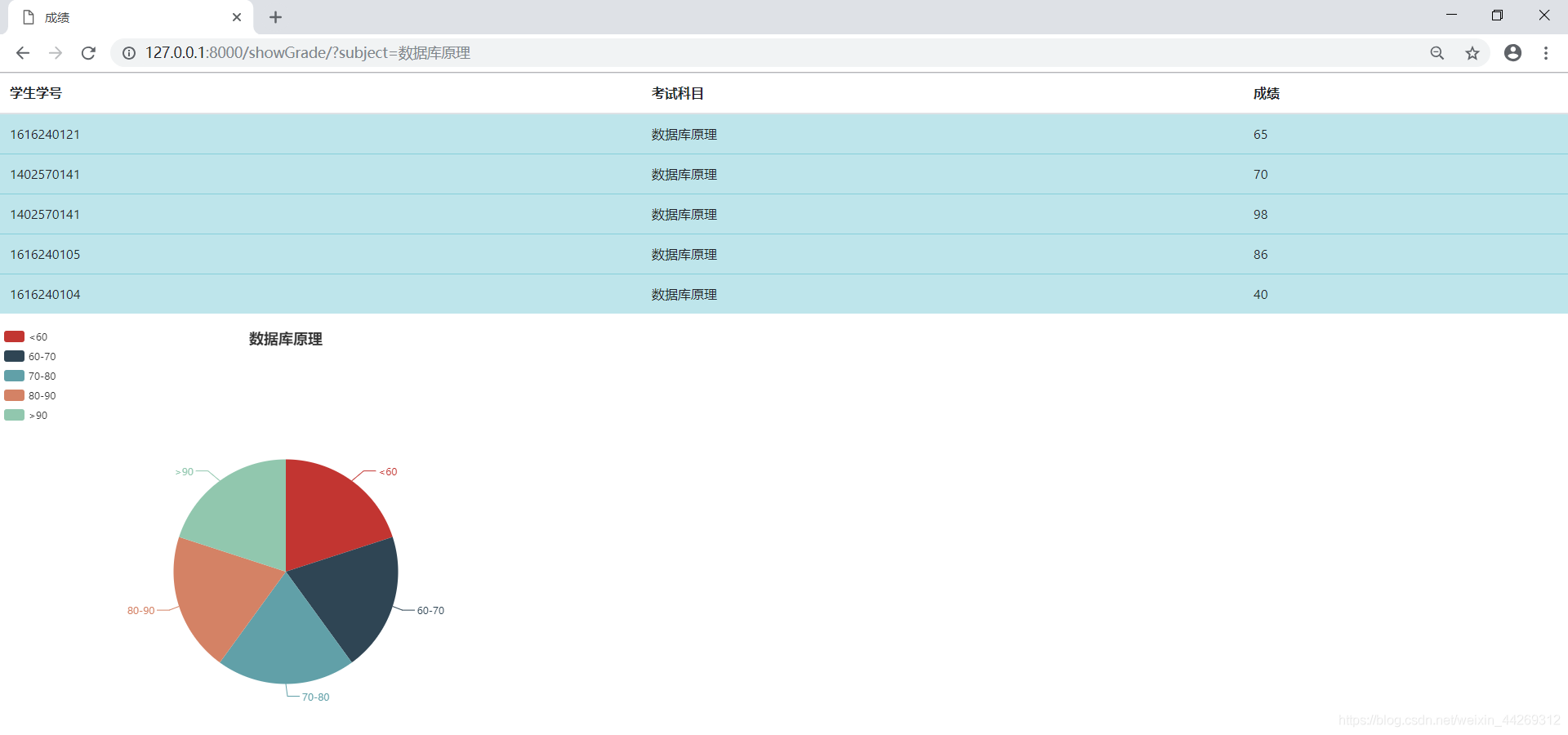Click the browser forward arrow
Screen dimensions: 1568x735
(56, 53)
